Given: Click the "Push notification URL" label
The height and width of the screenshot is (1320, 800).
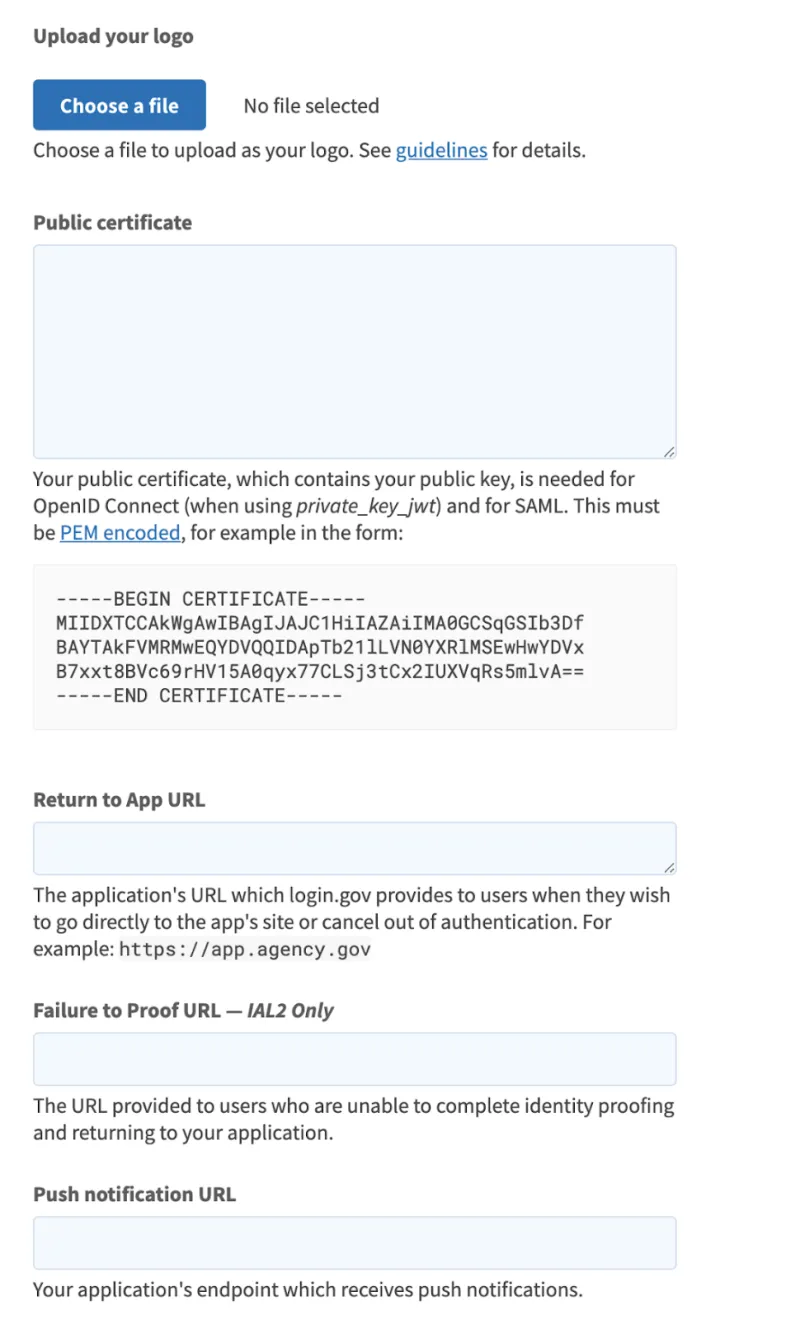Looking at the screenshot, I should [x=134, y=1194].
